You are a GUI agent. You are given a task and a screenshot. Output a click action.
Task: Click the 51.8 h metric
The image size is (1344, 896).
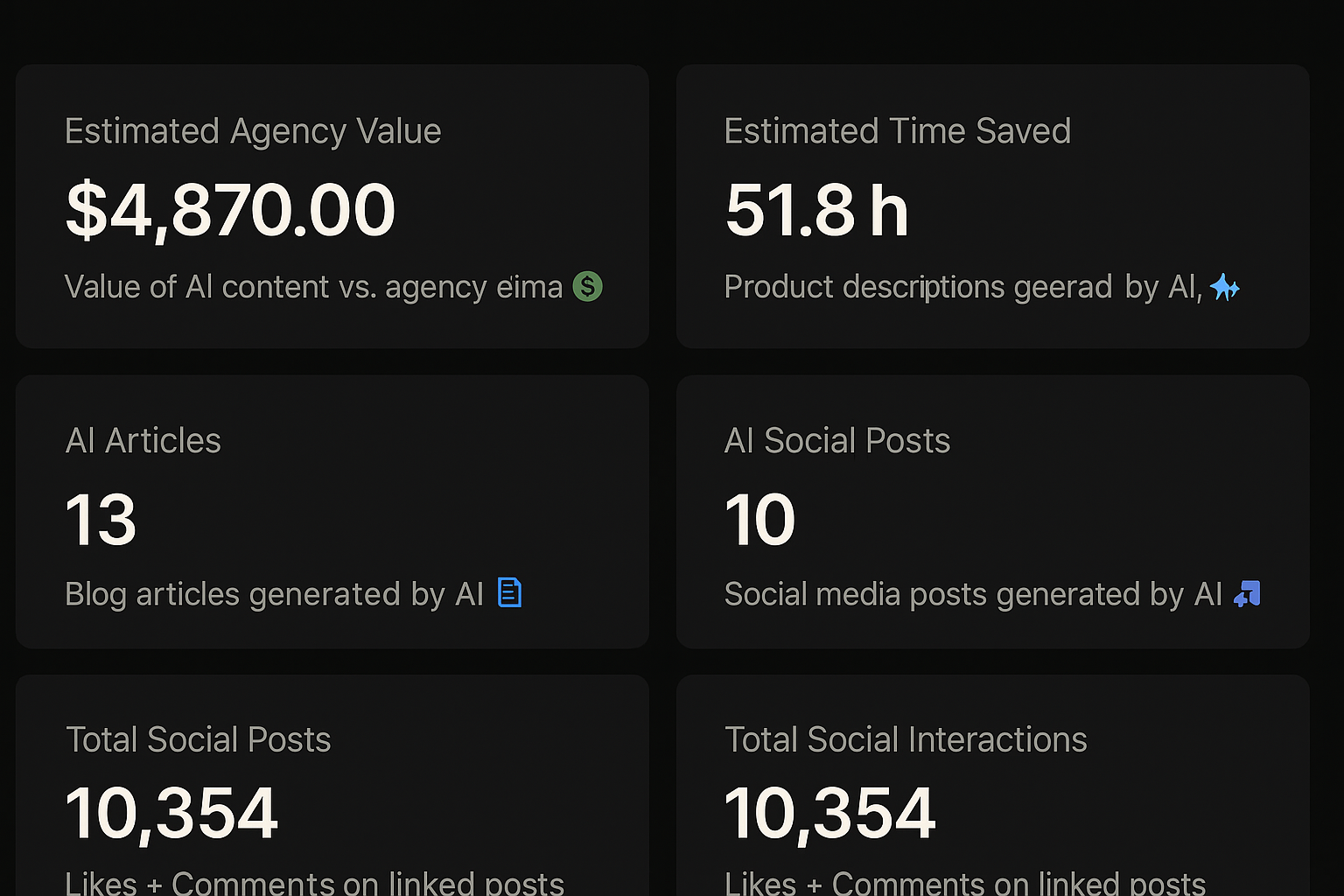[x=815, y=209]
